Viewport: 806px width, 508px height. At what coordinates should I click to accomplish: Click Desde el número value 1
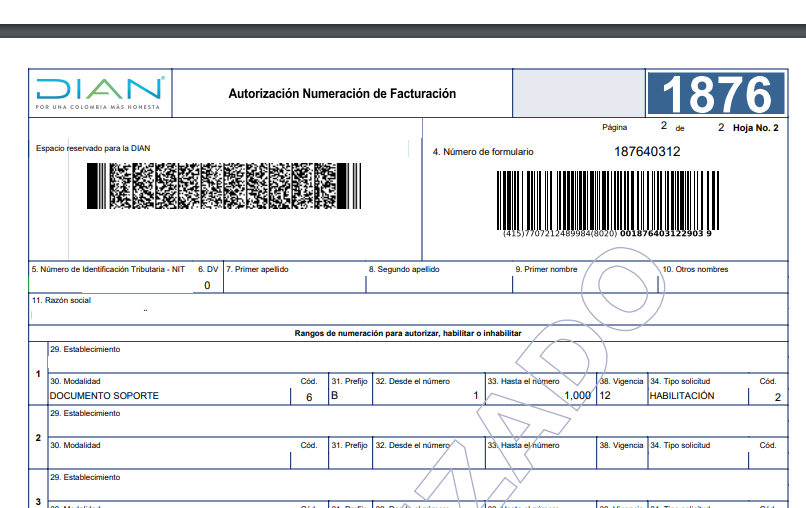tap(475, 395)
